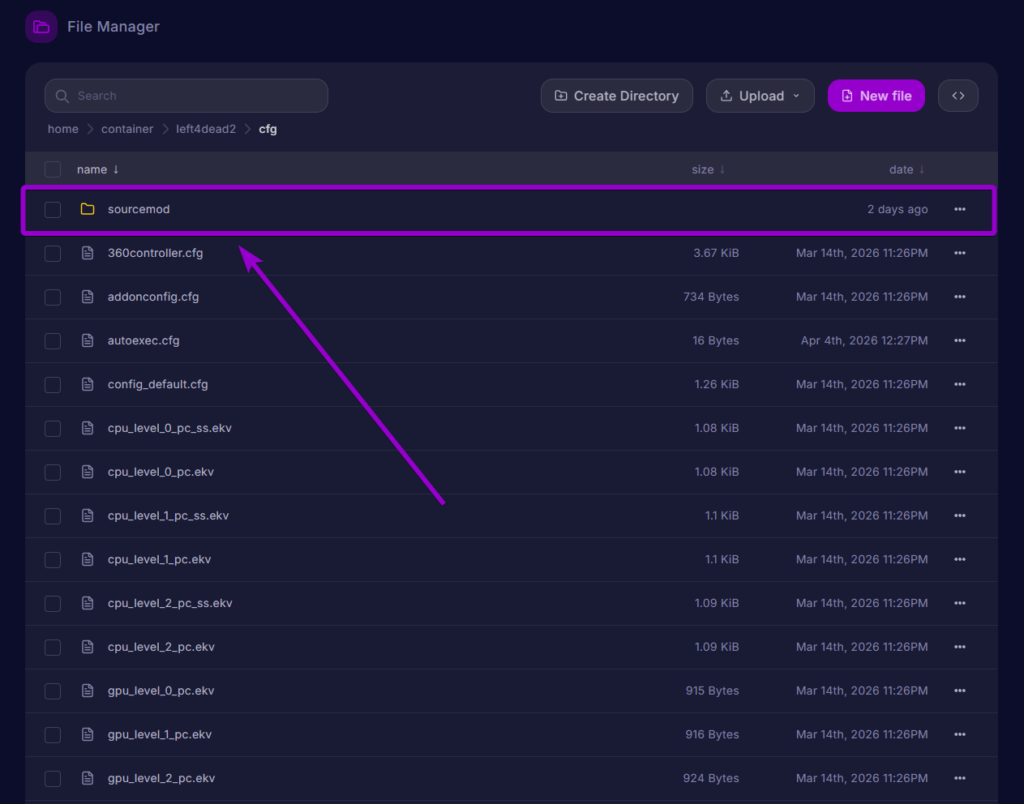This screenshot has height=804, width=1024.
Task: Click the document icon beside autoexec.cfg
Action: pos(86,340)
